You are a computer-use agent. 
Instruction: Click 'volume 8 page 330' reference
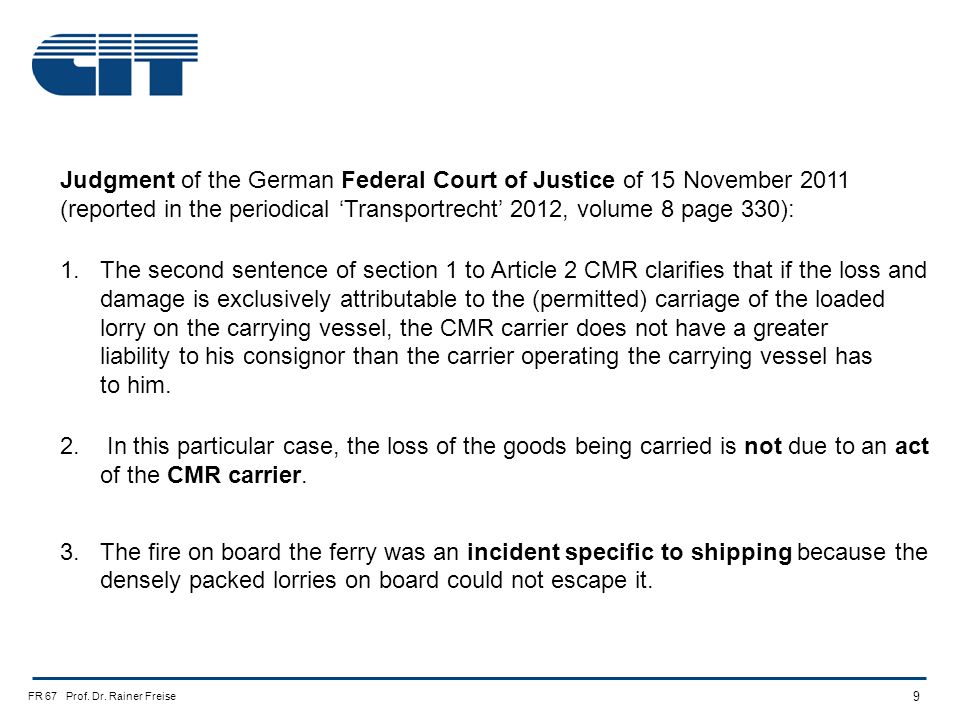tap(678, 209)
